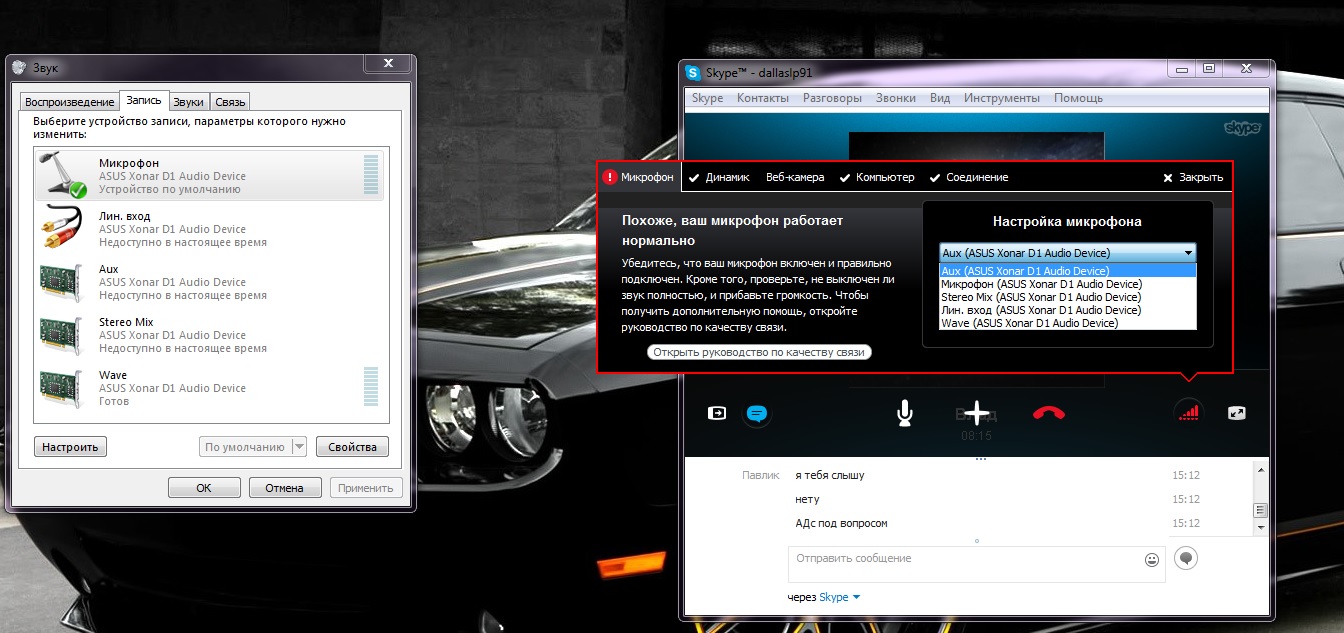
Task: Hang up with the red end call button
Action: 1048,413
